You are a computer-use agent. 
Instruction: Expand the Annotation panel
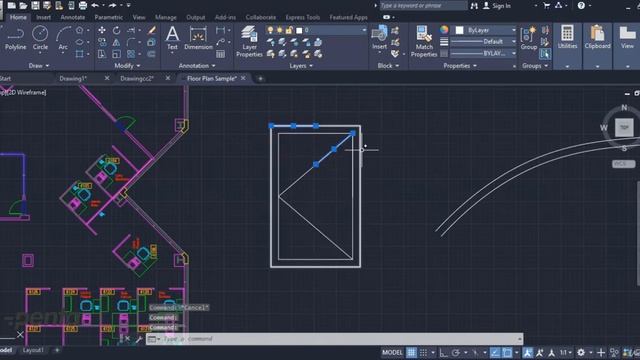click(197, 65)
